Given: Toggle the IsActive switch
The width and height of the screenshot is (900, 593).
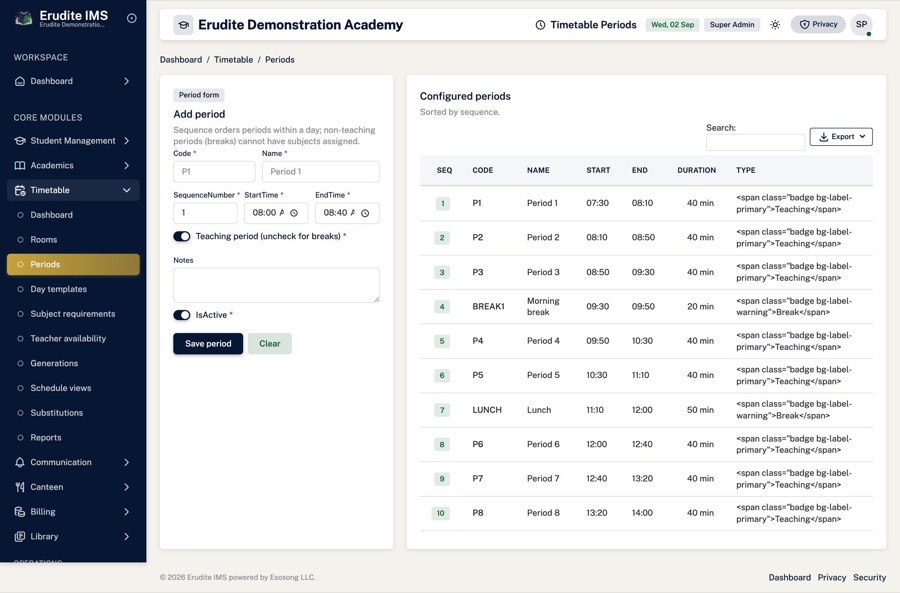Looking at the screenshot, I should tap(182, 315).
